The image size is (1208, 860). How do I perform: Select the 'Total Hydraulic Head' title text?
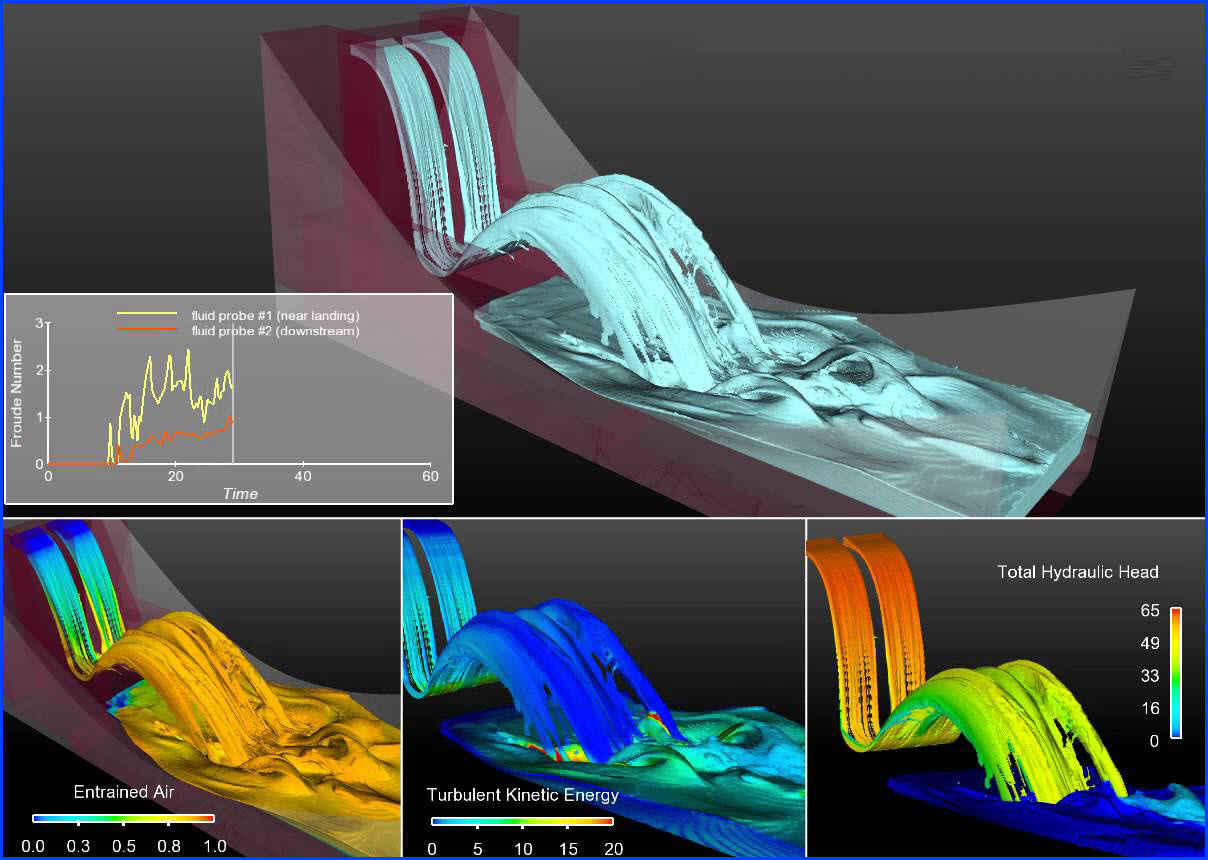(x=1078, y=572)
